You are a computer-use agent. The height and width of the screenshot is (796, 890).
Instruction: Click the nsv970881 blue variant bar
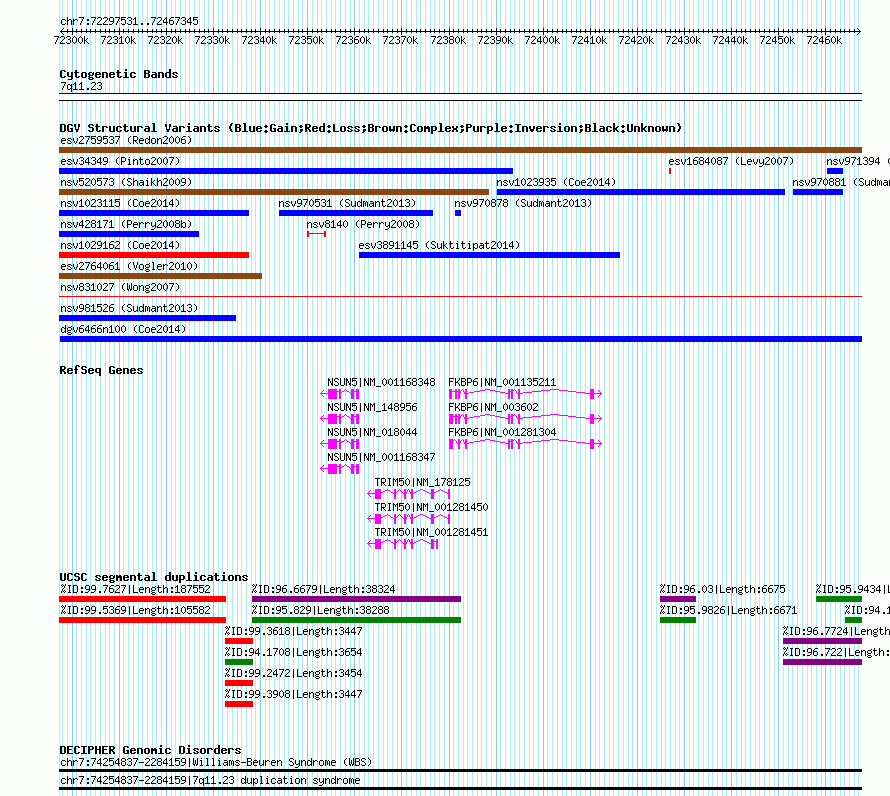(x=818, y=192)
